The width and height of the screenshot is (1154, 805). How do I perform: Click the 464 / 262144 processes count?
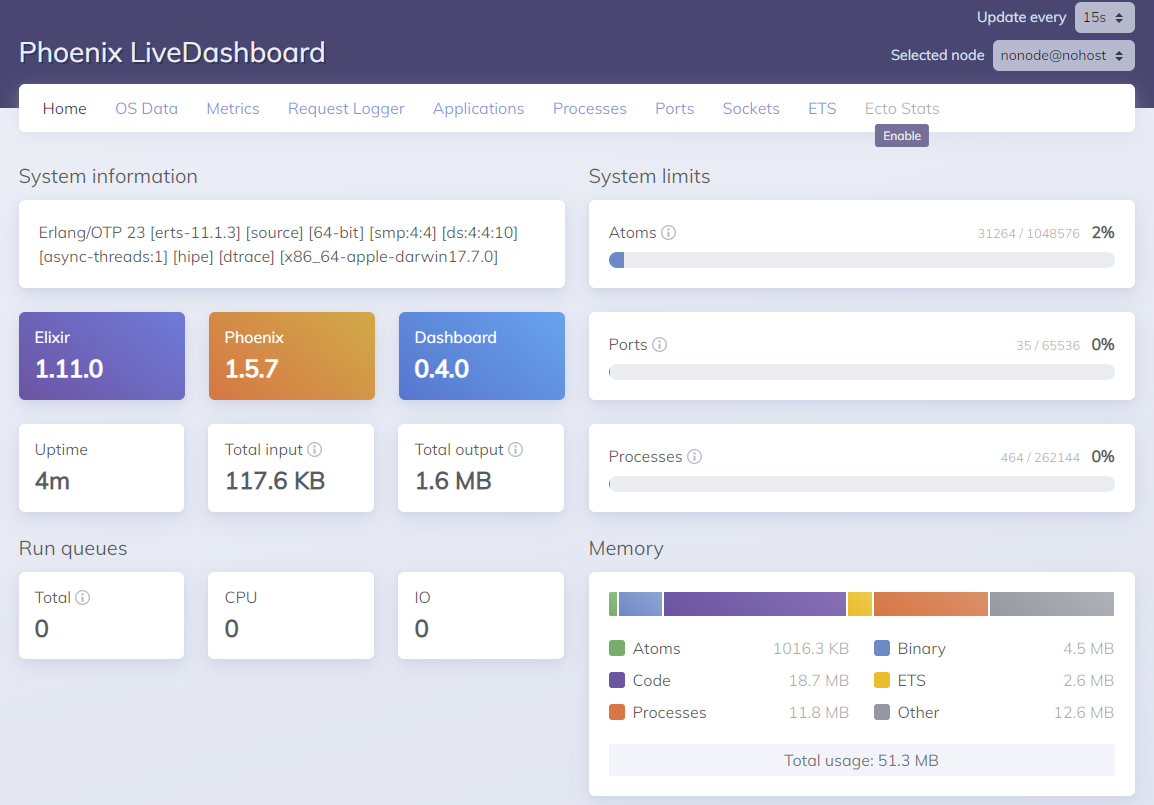click(1040, 457)
